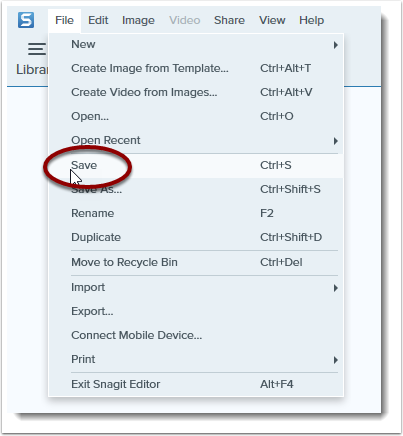Open the Library hamburger icon
This screenshot has height=436, width=403.
click(x=37, y=49)
